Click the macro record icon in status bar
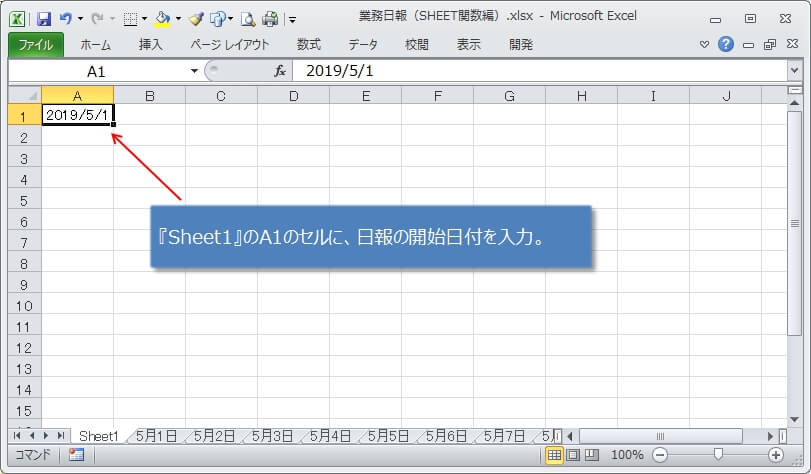Viewport: 811px width, 474px height. coord(76,455)
